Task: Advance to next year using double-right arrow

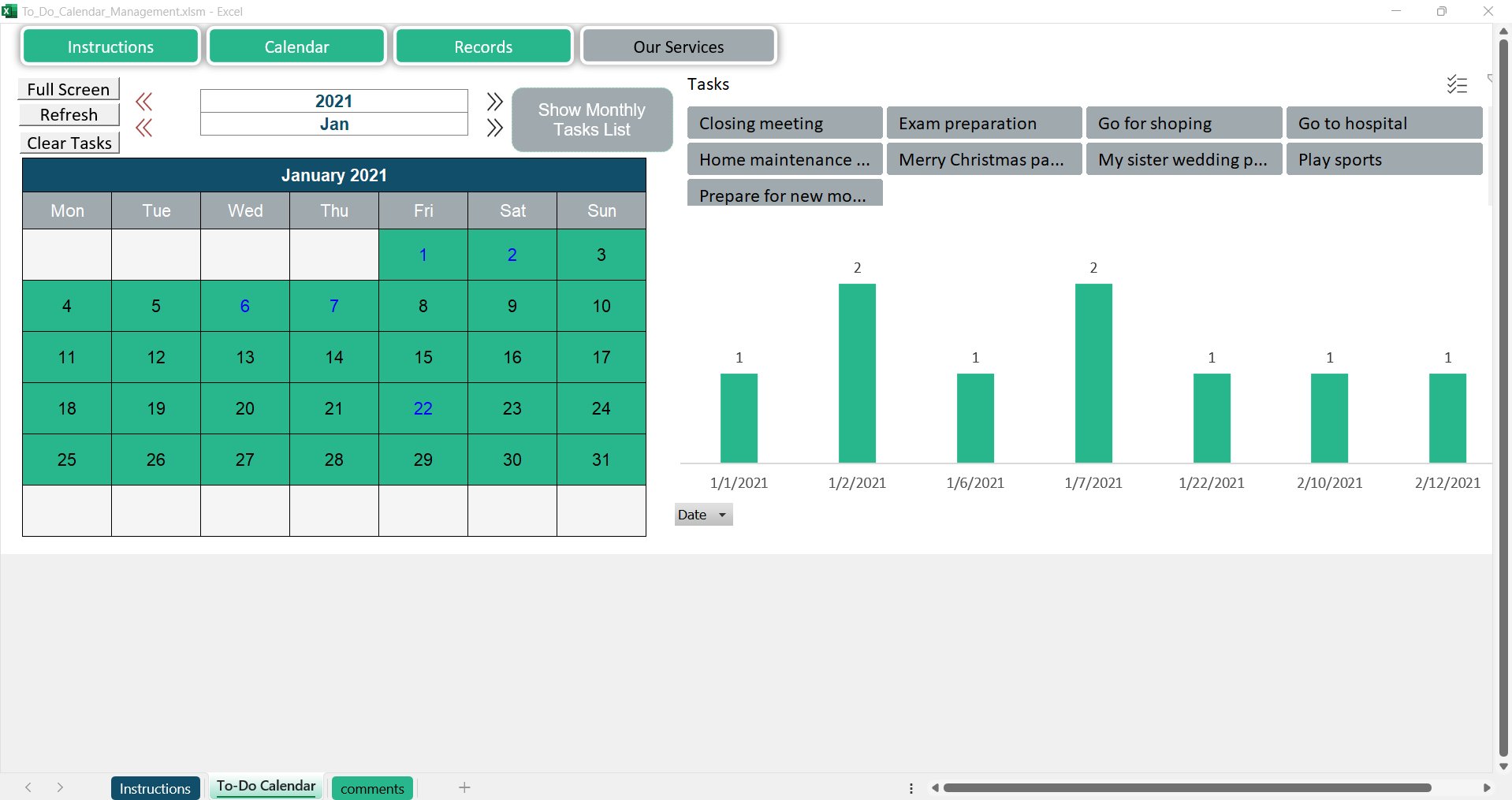Action: [494, 102]
